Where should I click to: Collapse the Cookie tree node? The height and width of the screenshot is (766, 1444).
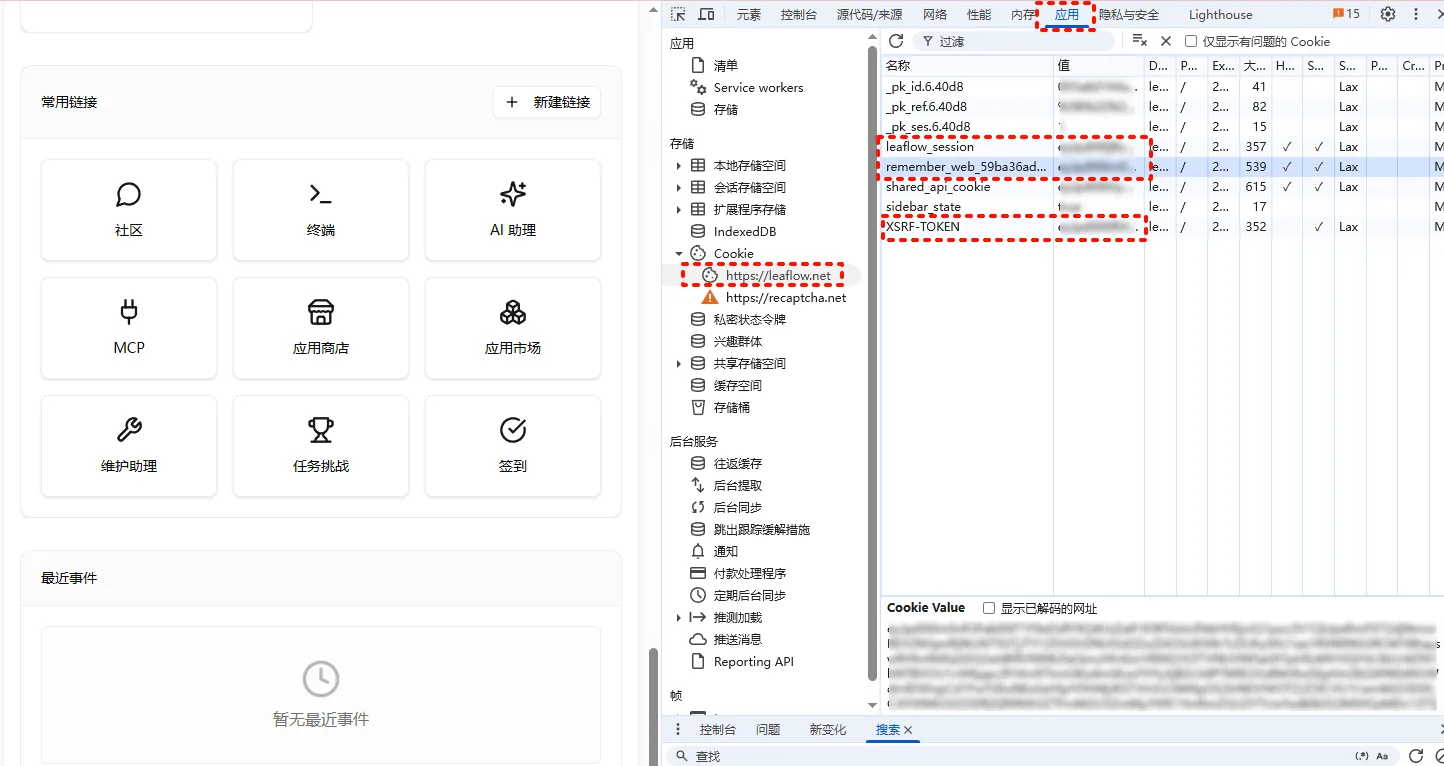(679, 254)
